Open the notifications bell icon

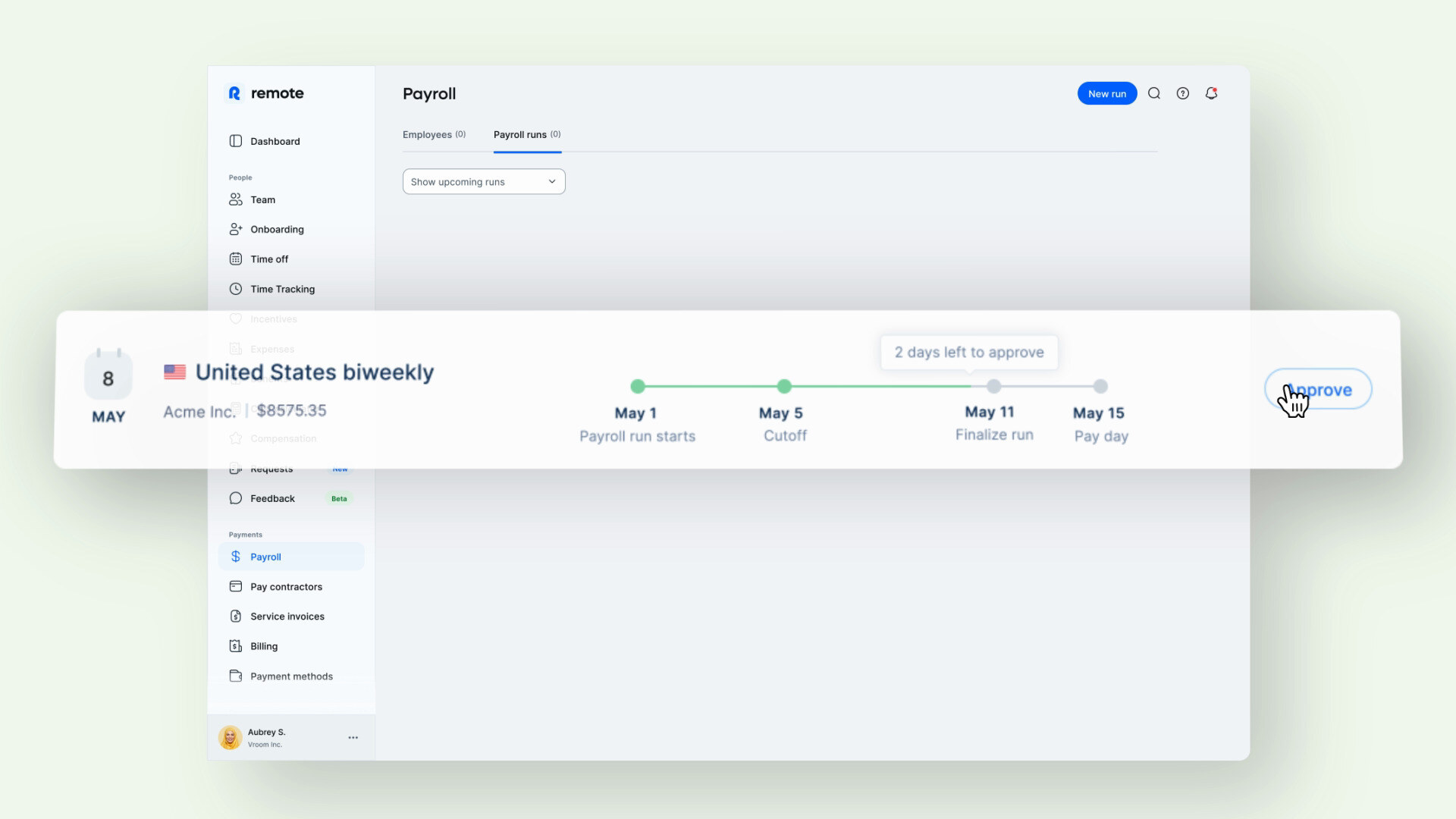[x=1211, y=93]
